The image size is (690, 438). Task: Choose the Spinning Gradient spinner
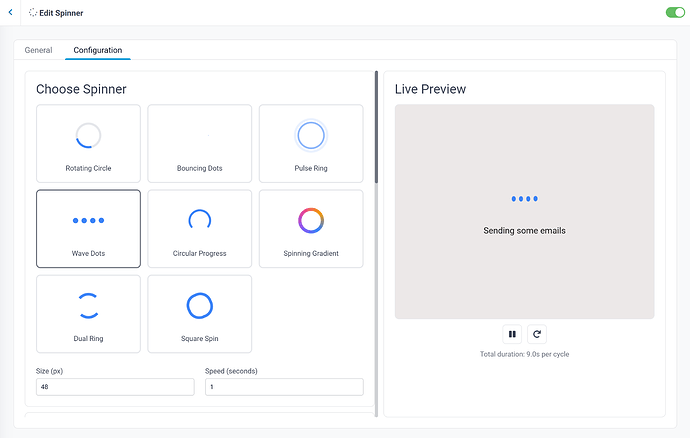click(x=311, y=228)
